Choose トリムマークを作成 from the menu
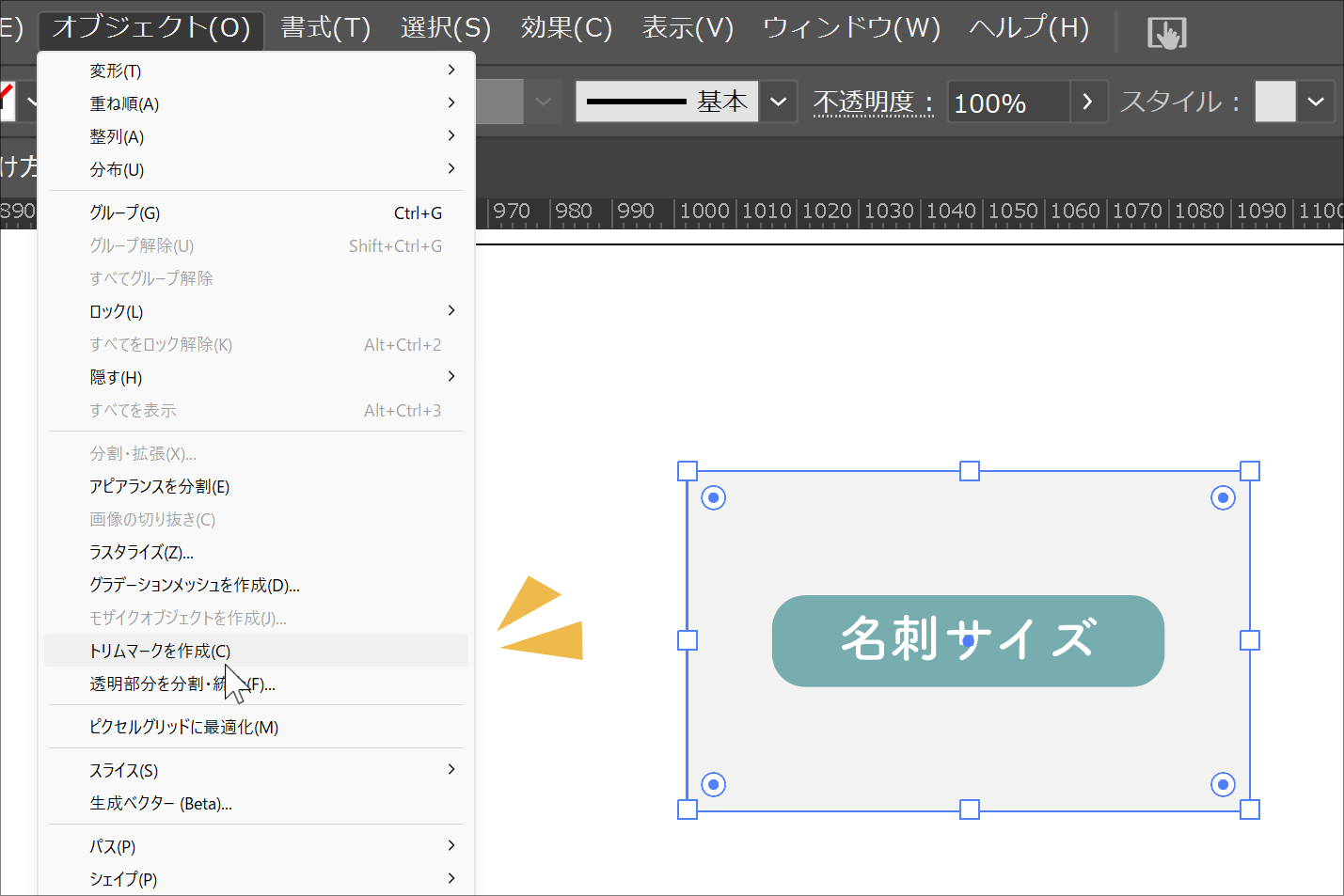This screenshot has height=896, width=1344. (x=160, y=651)
